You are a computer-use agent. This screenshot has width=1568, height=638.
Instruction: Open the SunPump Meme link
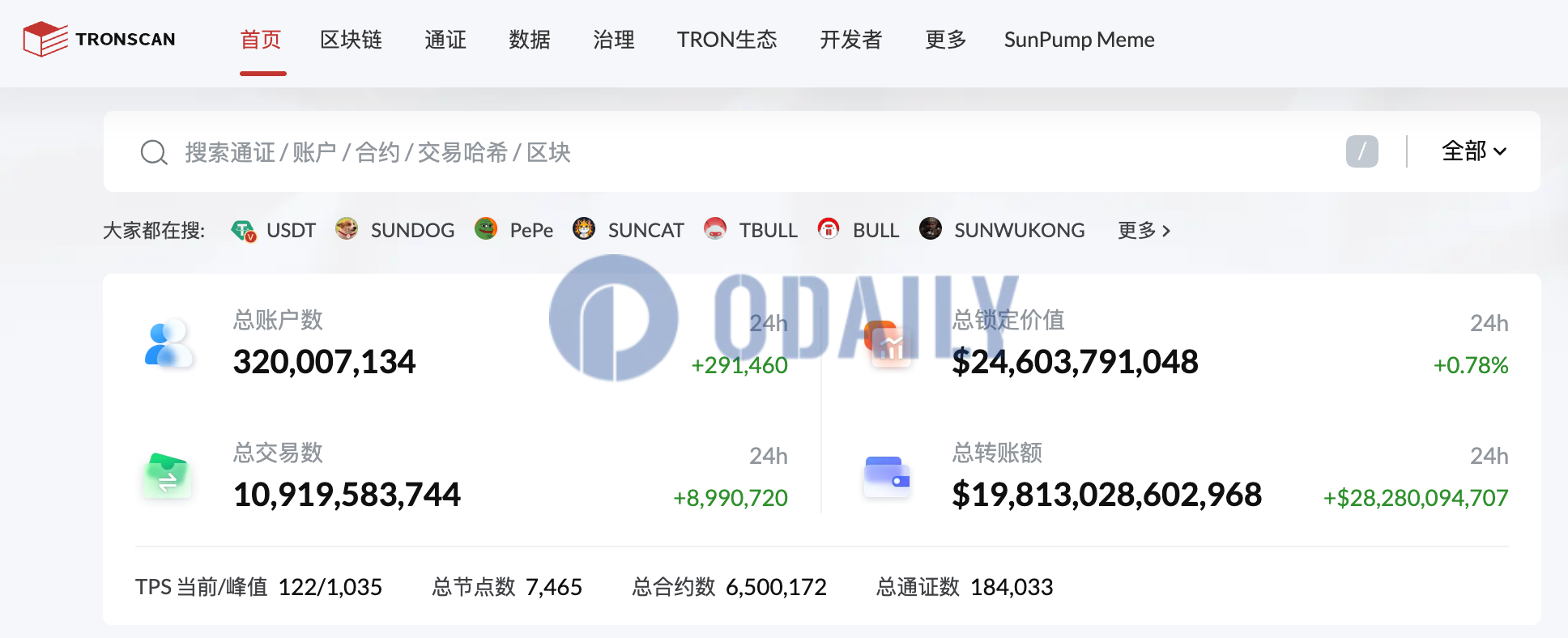click(x=1080, y=40)
